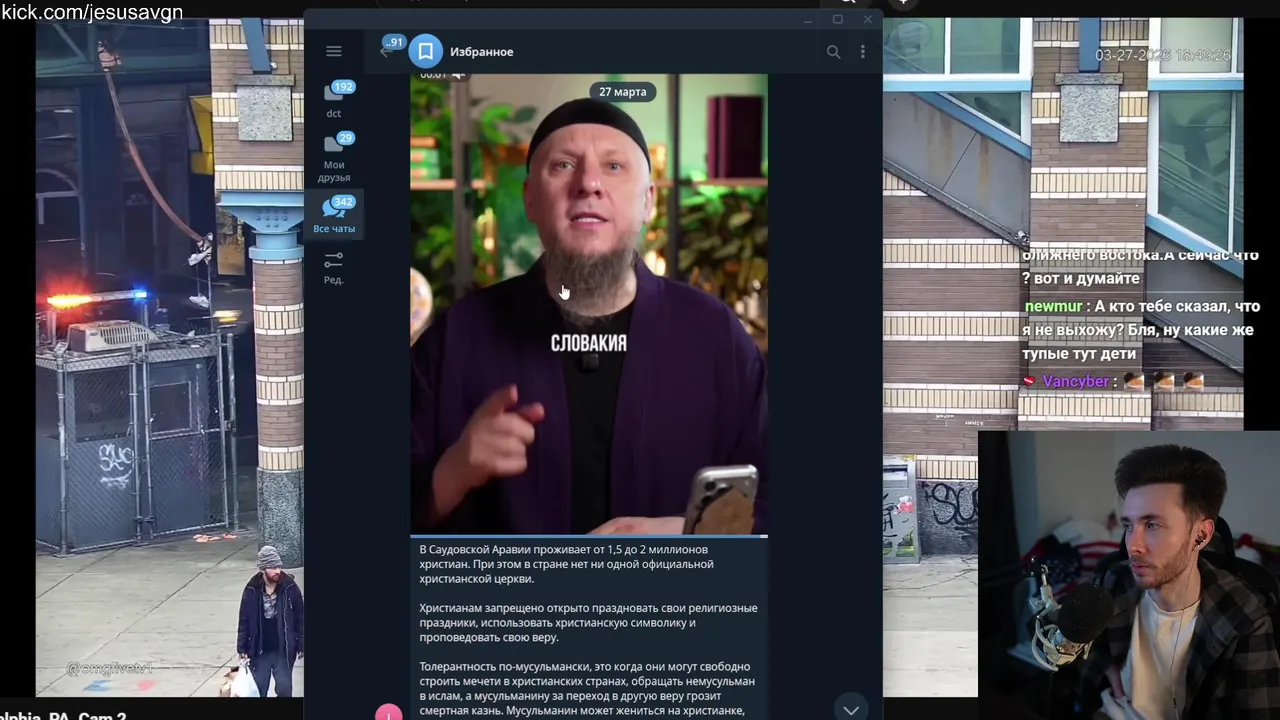Click the paragraph starting Толерантность по-мусульмански

(x=587, y=688)
